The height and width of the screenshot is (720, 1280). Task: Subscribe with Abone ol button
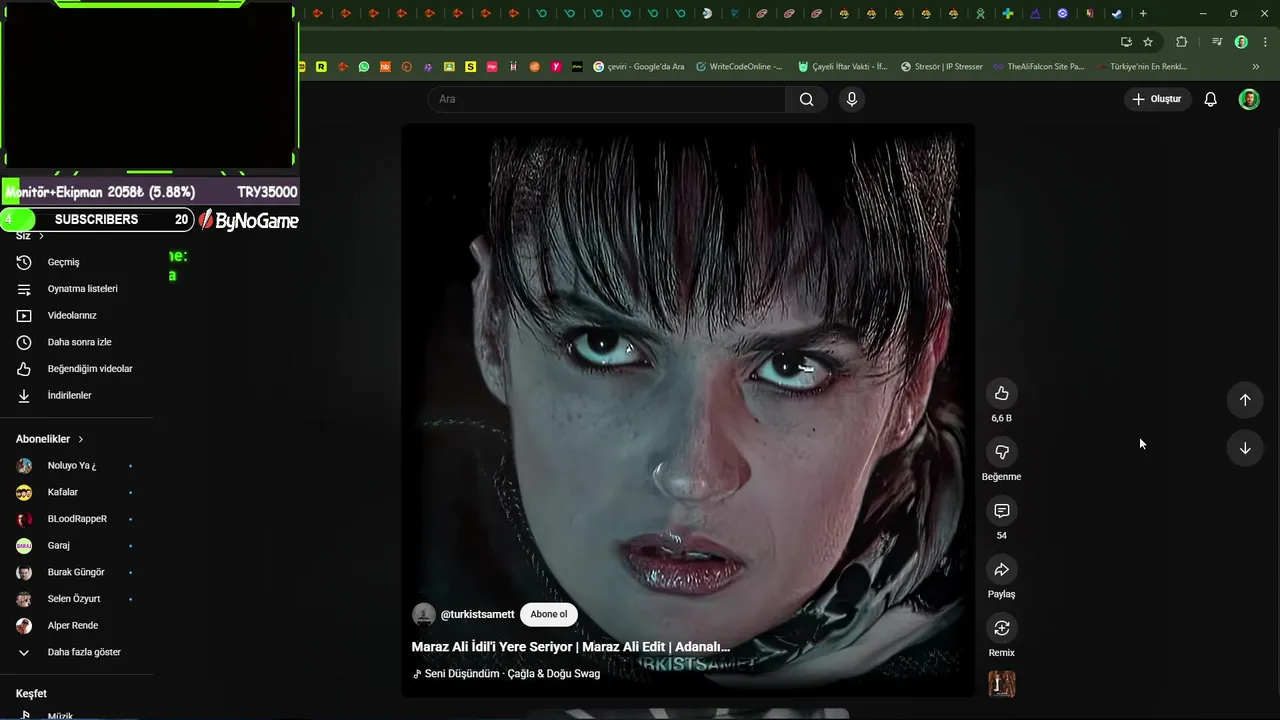tap(549, 614)
